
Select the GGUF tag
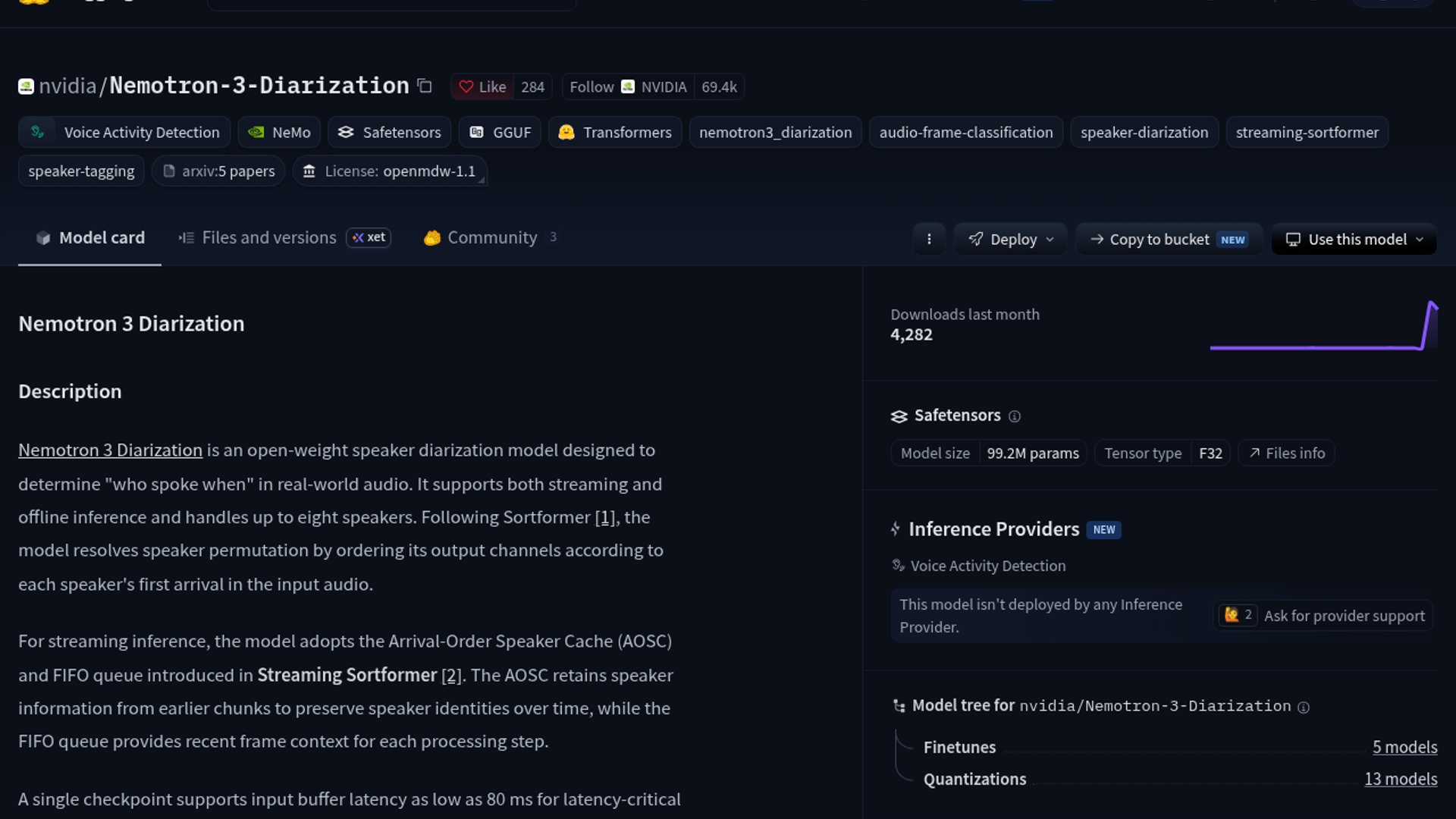pyautogui.click(x=500, y=133)
